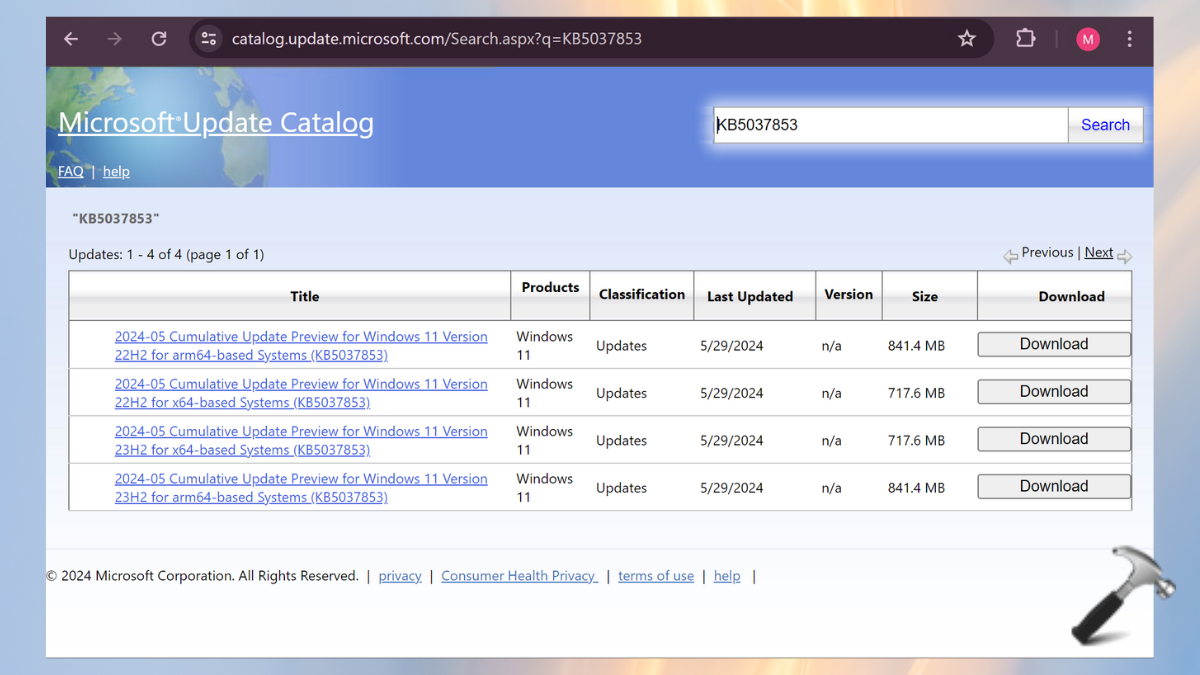Sort by the Version column header
The height and width of the screenshot is (675, 1200).
pyautogui.click(x=849, y=294)
